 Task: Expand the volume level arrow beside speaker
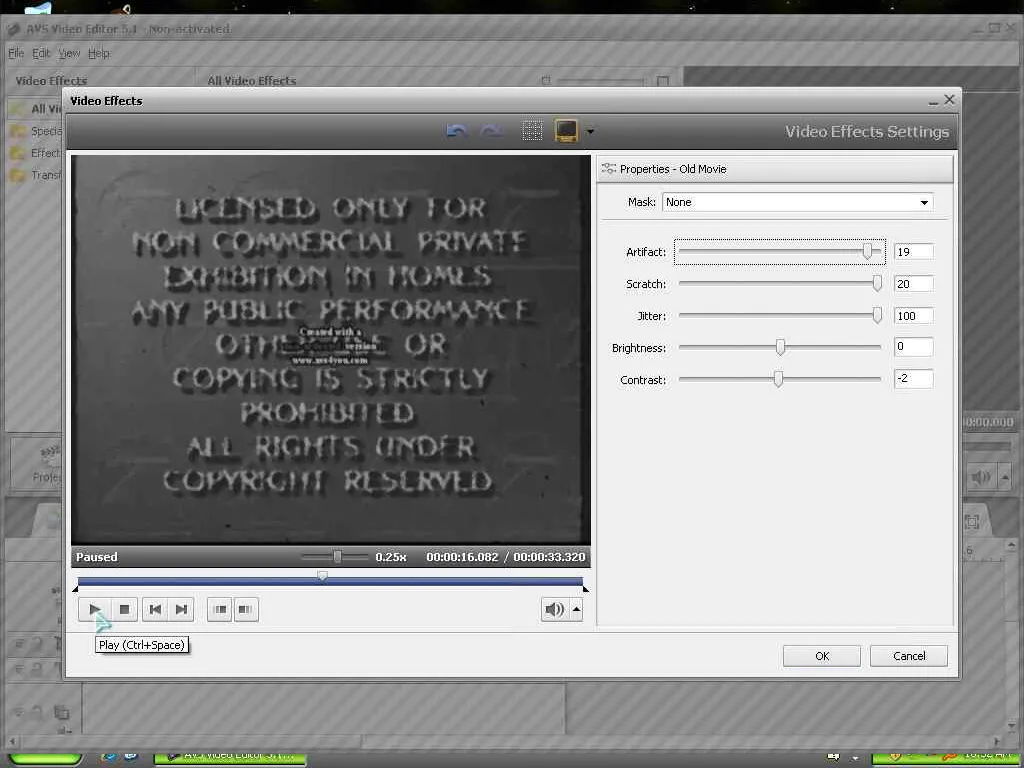click(x=577, y=609)
